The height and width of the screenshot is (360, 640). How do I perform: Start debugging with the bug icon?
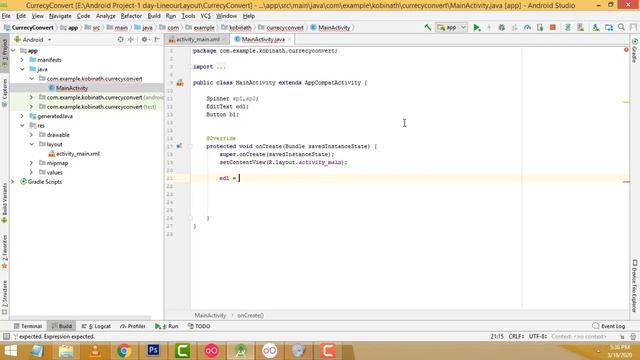502,27
